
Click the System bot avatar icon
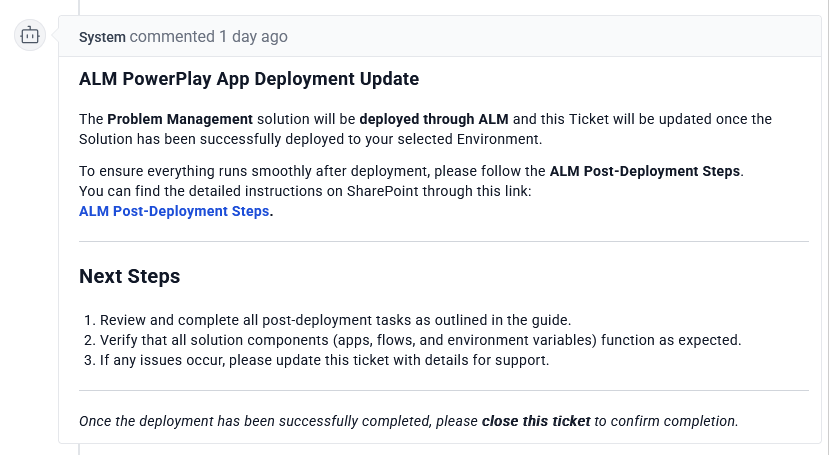(x=30, y=36)
